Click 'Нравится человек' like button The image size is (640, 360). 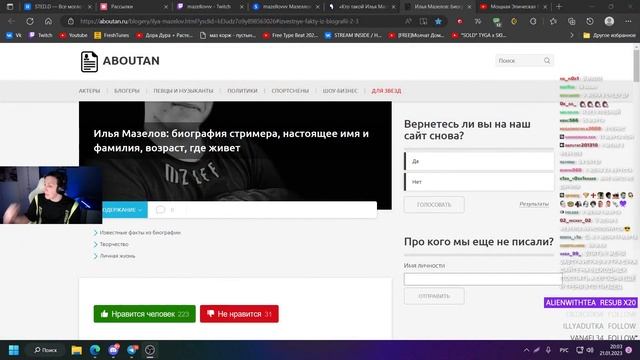(x=144, y=314)
